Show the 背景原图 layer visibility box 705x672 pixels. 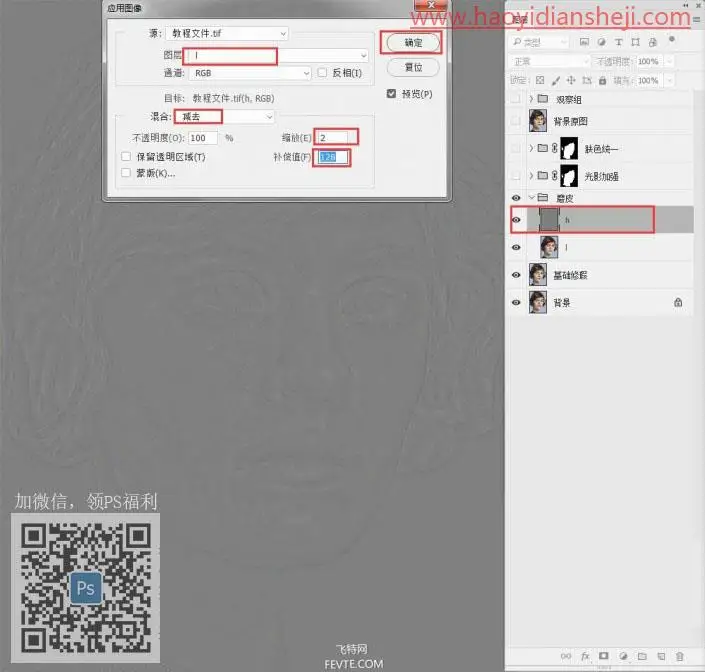pos(516,120)
